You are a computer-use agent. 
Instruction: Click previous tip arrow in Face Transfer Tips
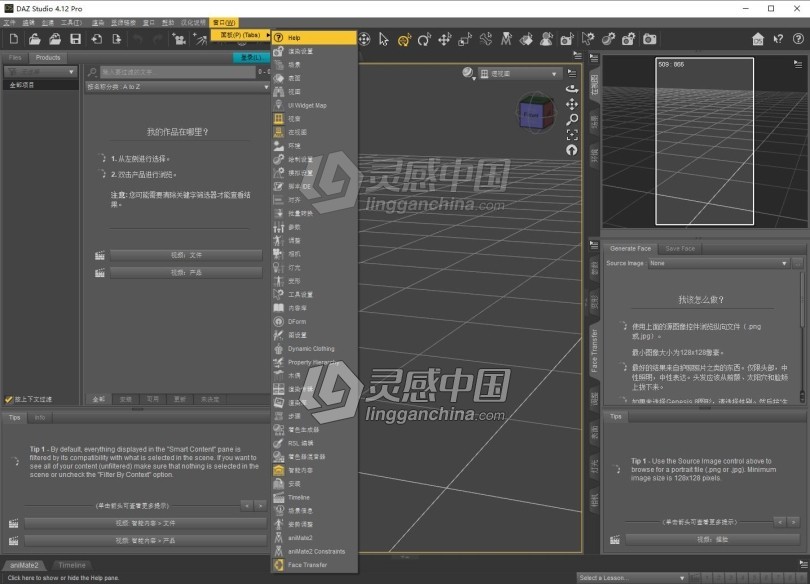pos(780,523)
